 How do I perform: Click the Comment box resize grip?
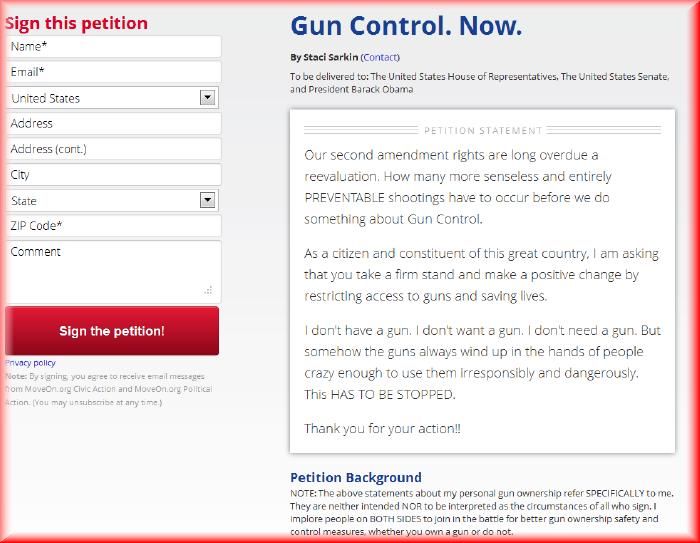208,290
